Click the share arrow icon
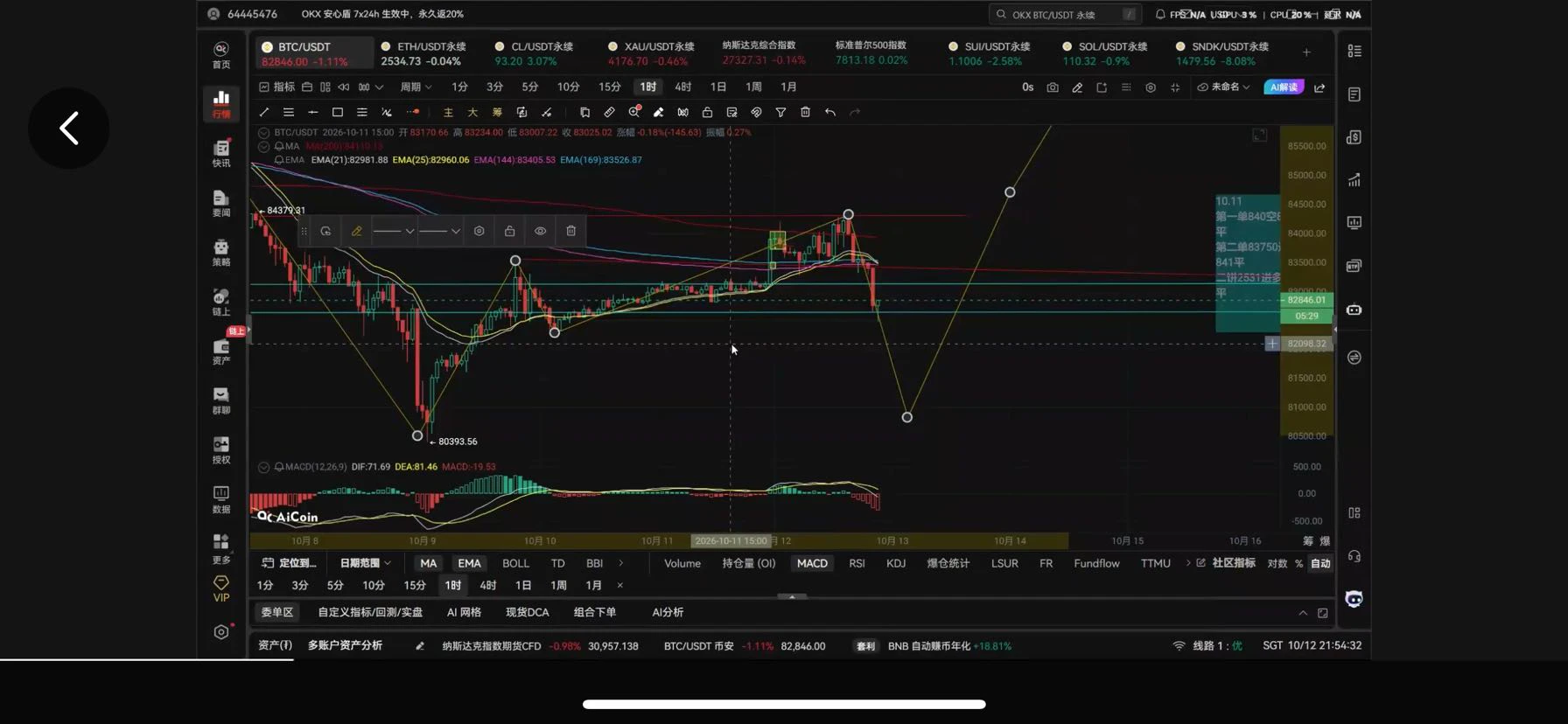1568x724 pixels. 1319,87
